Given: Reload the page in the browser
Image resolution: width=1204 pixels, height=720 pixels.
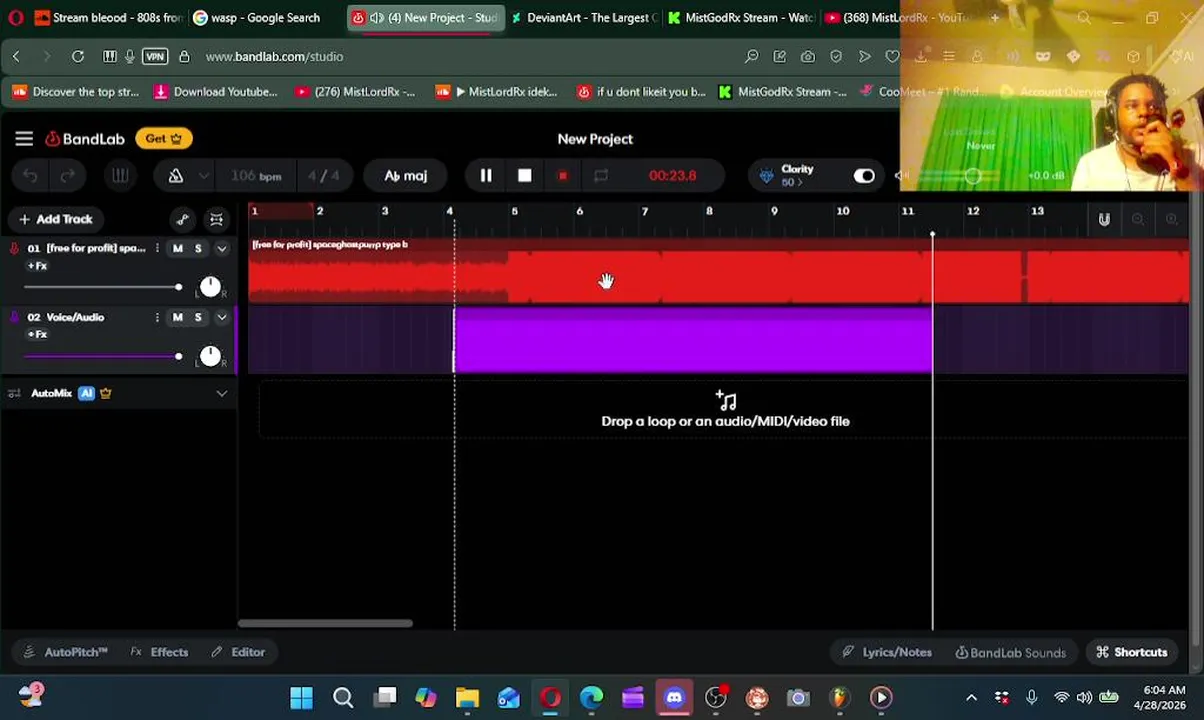Looking at the screenshot, I should tap(78, 57).
